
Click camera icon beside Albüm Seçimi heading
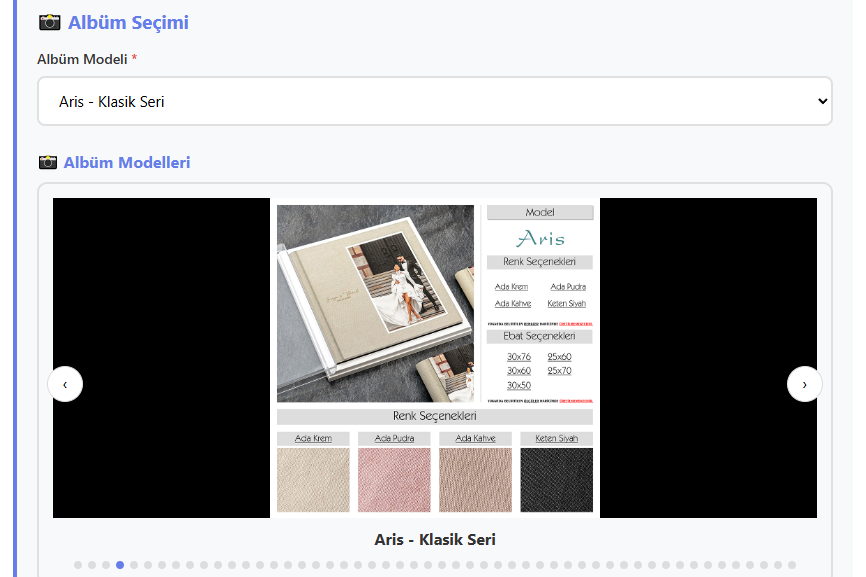pos(49,22)
